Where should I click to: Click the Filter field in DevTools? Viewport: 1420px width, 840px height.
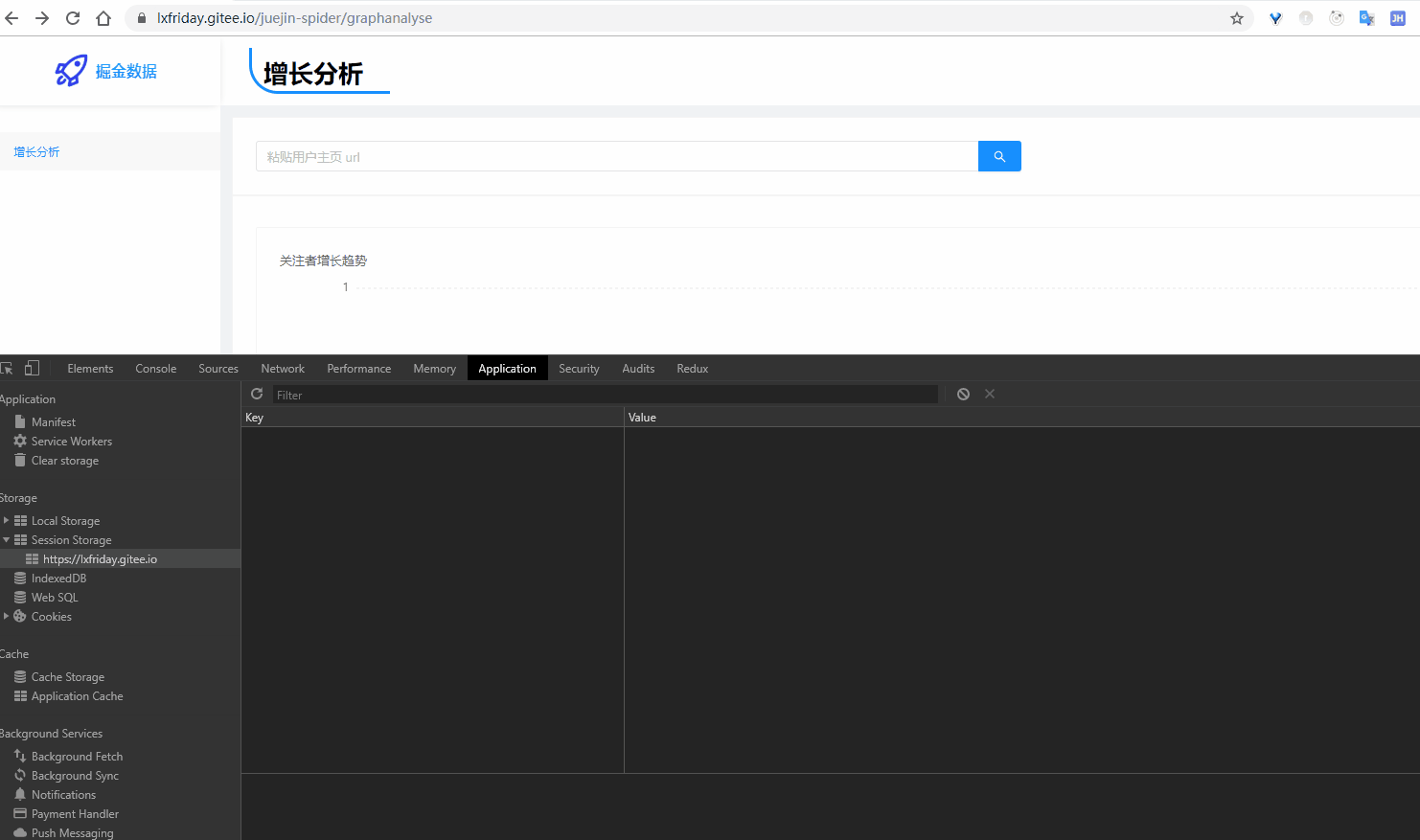coord(604,394)
